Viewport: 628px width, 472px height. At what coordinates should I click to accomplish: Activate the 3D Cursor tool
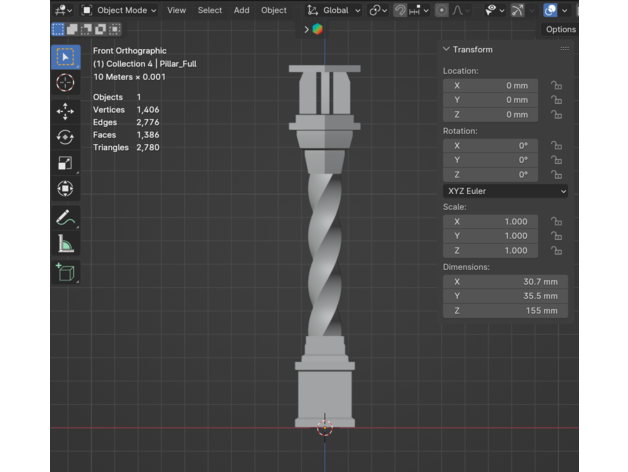[x=65, y=83]
